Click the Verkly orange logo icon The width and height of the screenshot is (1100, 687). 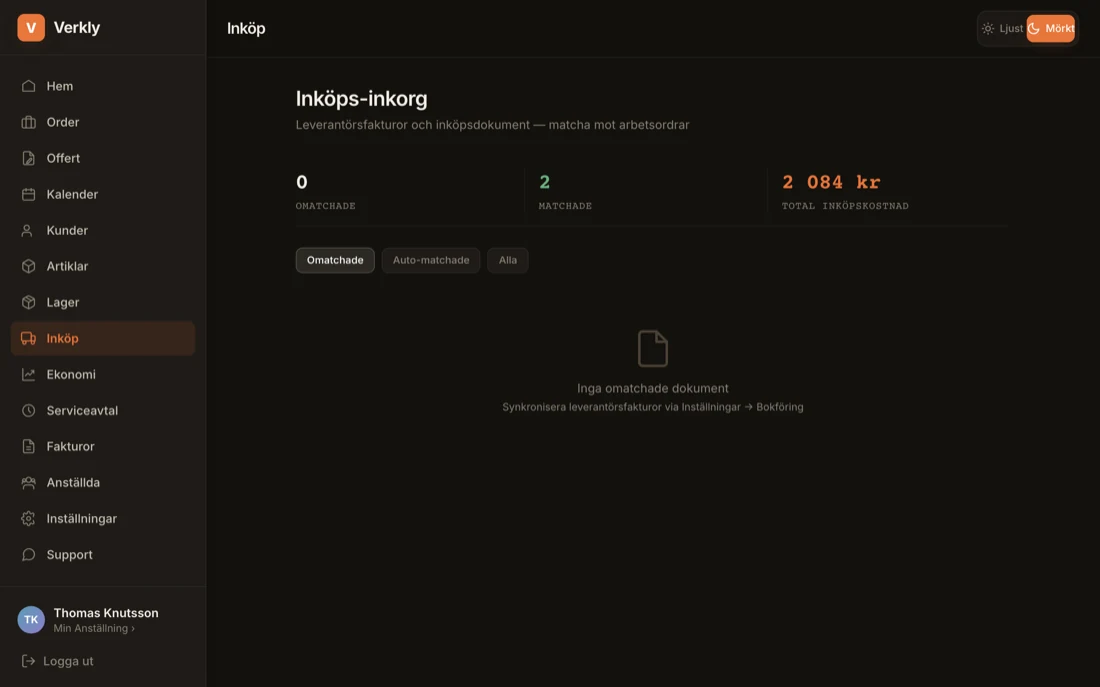point(31,28)
